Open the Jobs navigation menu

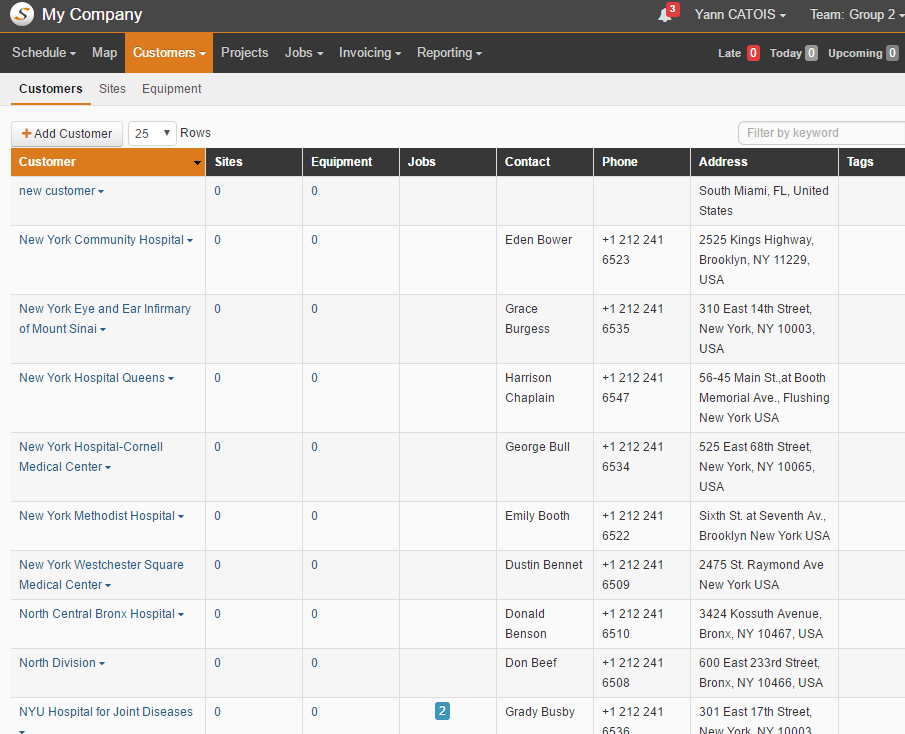click(x=304, y=53)
